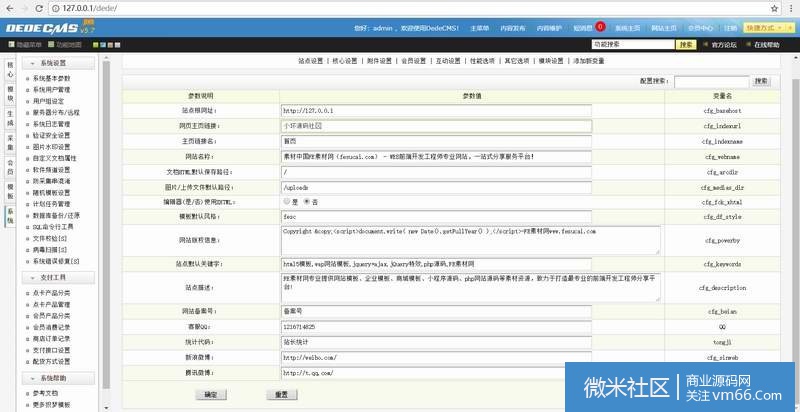Open the 会员中心 top menu item

coord(701,29)
